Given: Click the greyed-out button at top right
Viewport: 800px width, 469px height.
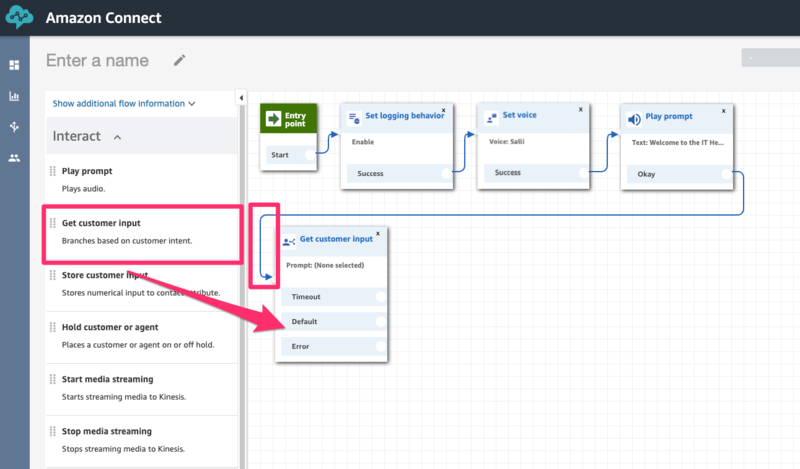Looking at the screenshot, I should [x=770, y=58].
